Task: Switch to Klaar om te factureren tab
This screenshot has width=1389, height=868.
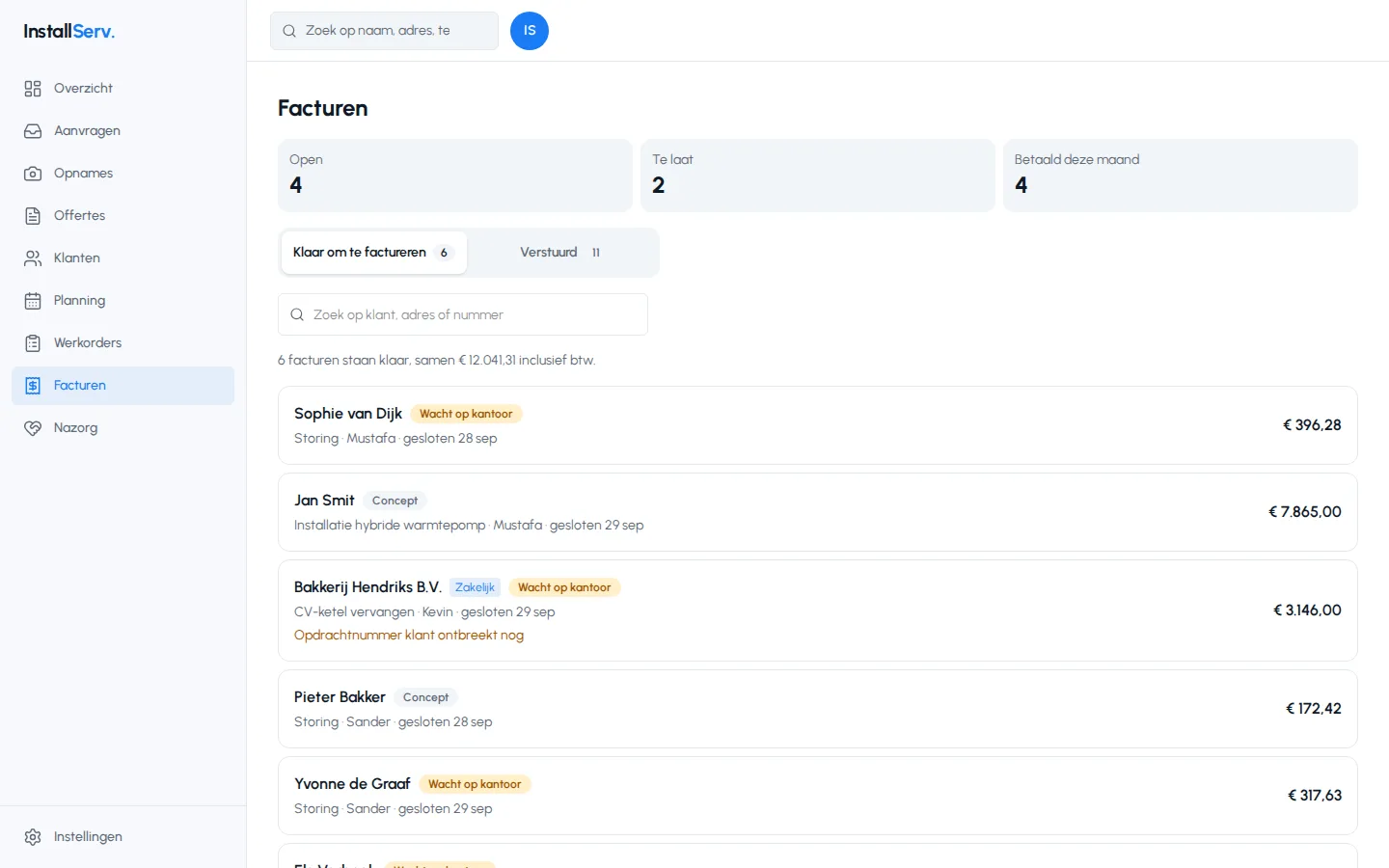Action: coord(374,253)
